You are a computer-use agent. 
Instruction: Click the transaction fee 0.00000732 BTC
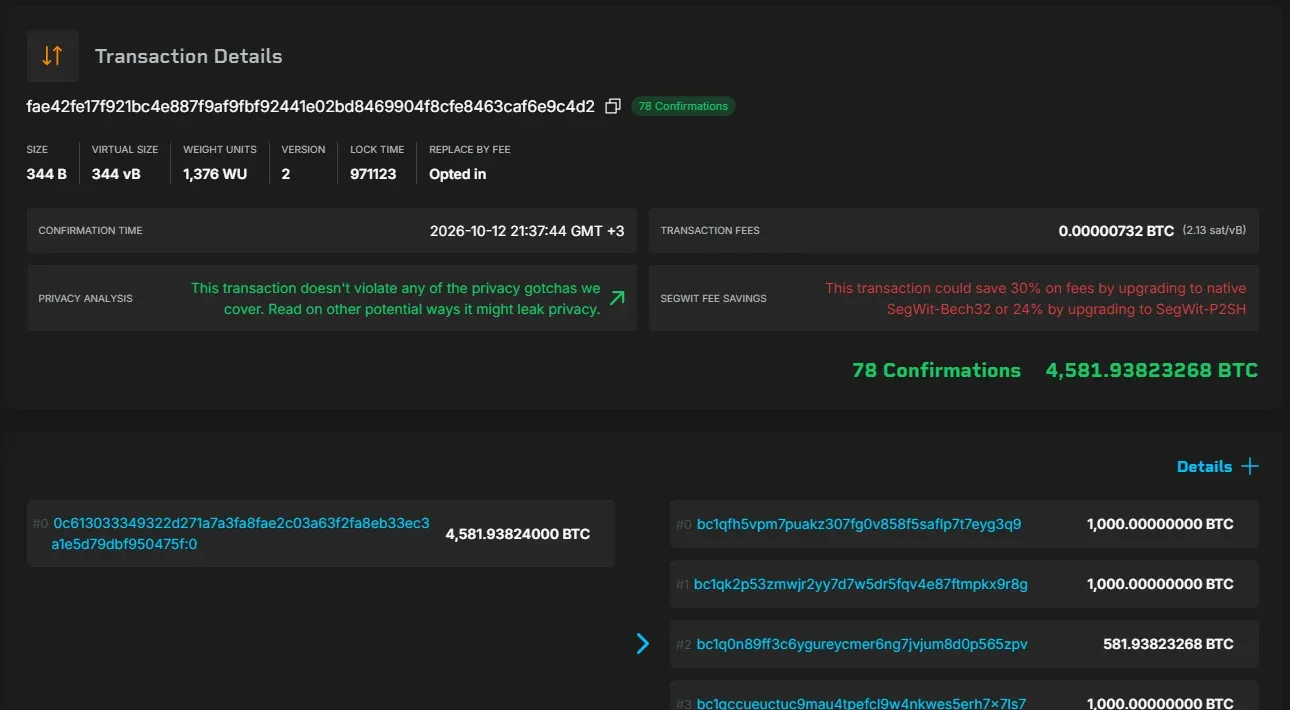click(1116, 231)
